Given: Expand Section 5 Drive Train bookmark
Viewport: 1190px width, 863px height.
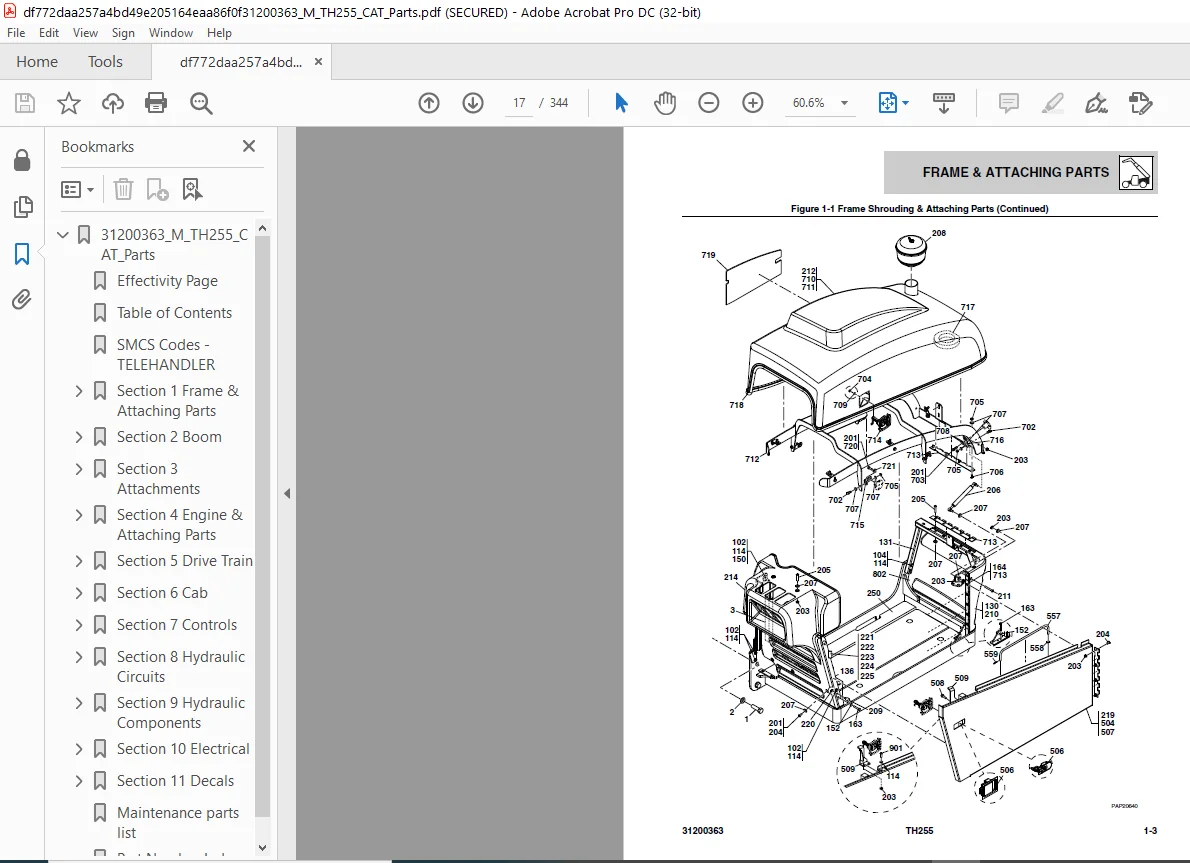Looking at the screenshot, I should tap(79, 561).
